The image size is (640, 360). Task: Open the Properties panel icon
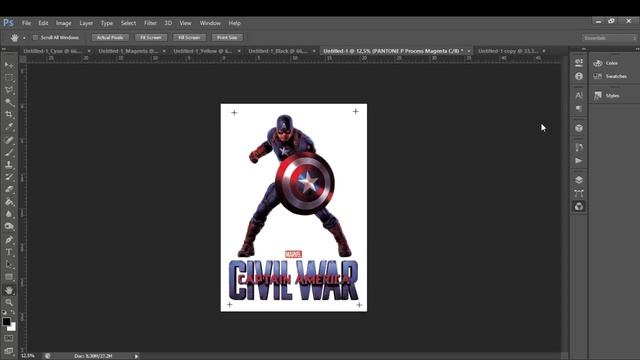click(579, 62)
